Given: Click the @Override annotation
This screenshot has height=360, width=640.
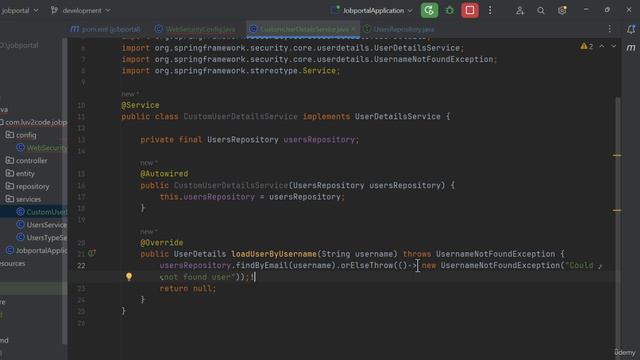Looking at the screenshot, I should coord(162,243).
